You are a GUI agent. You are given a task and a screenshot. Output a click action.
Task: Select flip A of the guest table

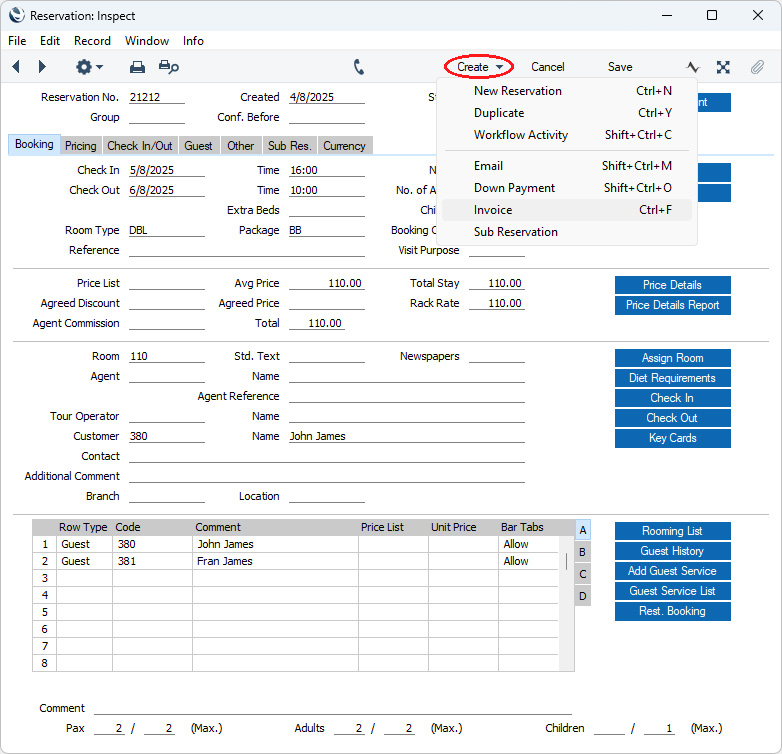tap(583, 530)
